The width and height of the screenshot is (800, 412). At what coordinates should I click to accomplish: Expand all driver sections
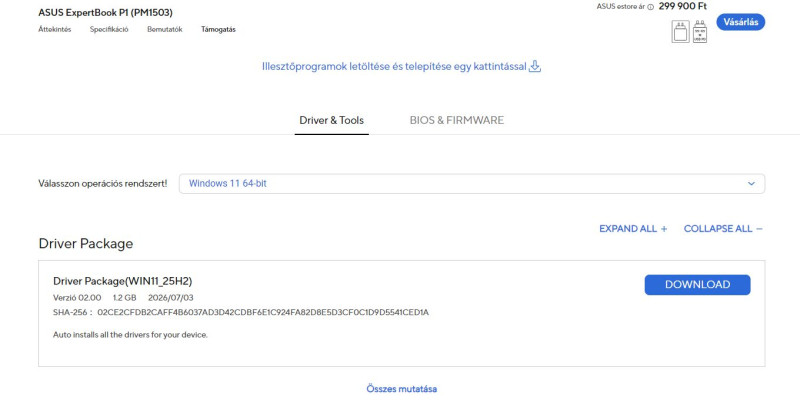click(633, 229)
